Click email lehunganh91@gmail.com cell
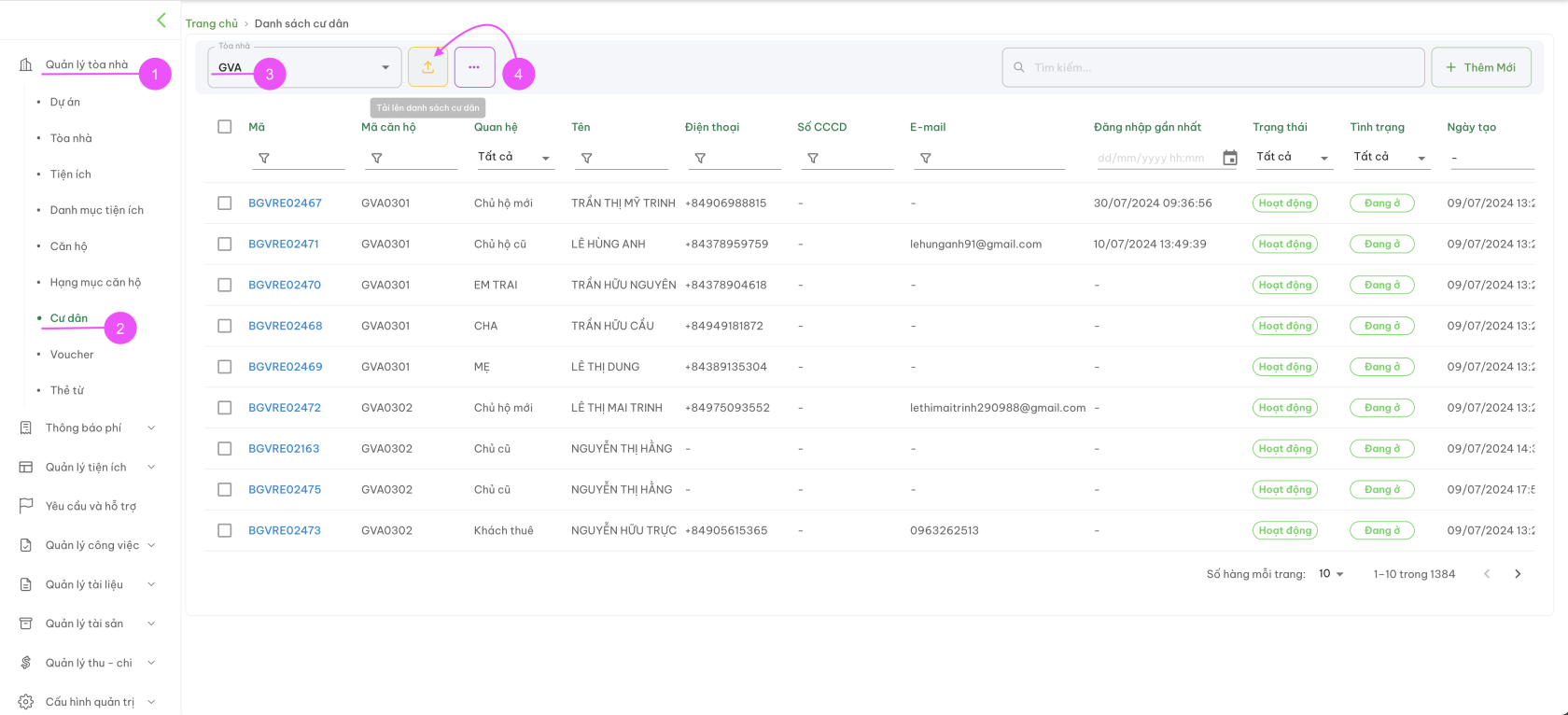 point(975,244)
